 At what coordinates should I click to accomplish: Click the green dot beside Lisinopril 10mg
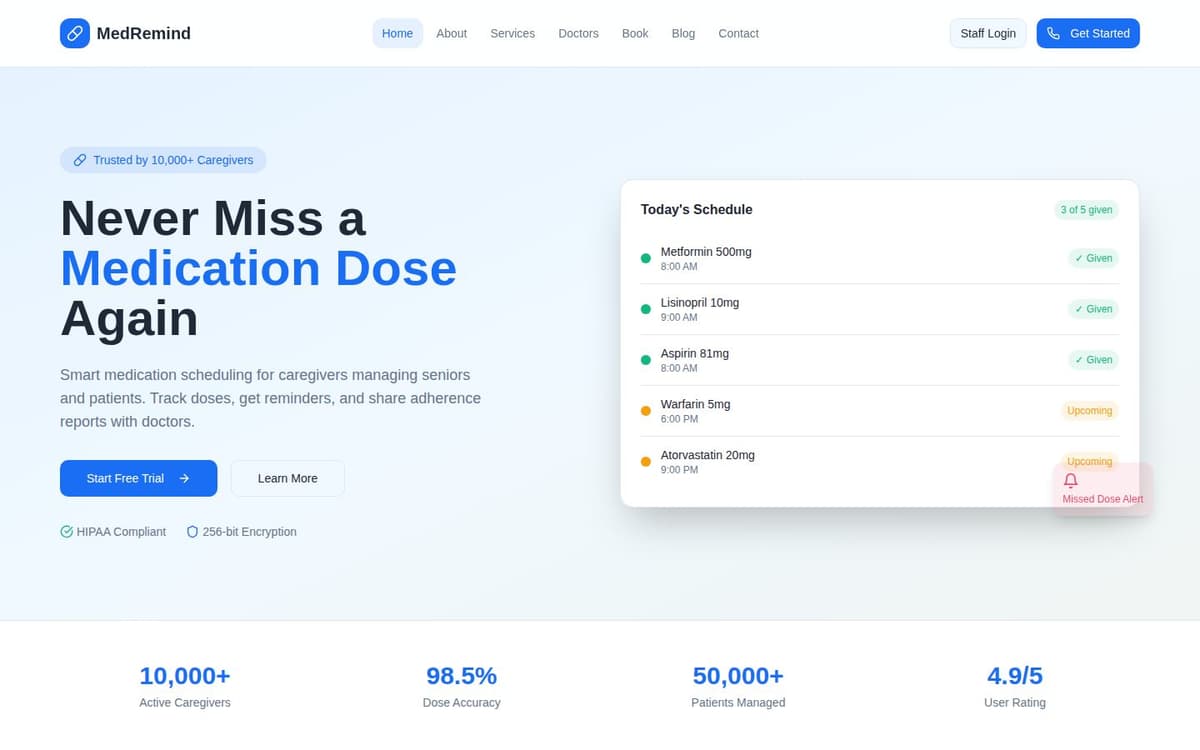(646, 309)
